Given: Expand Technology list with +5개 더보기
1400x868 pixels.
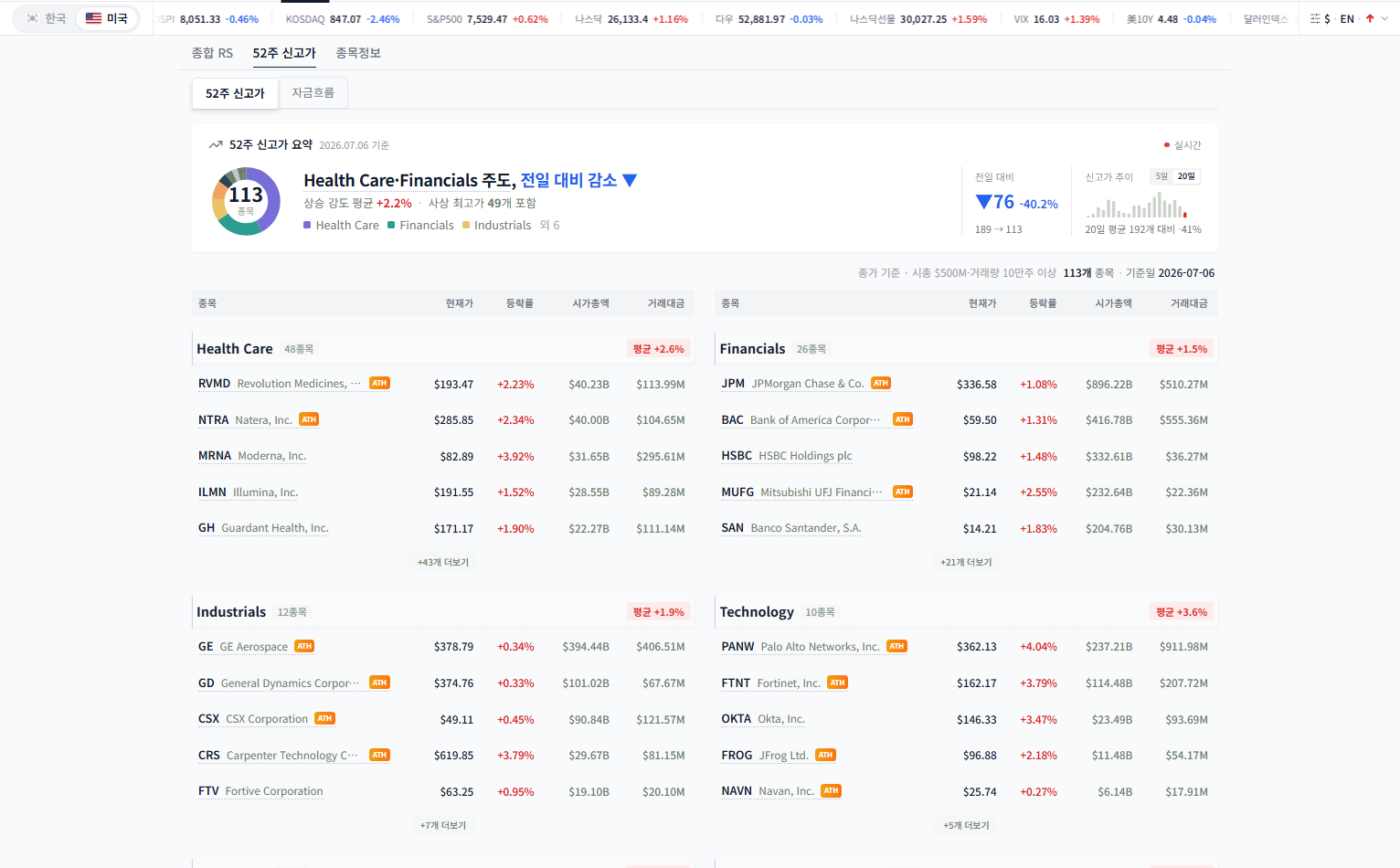Looking at the screenshot, I should (x=966, y=825).
